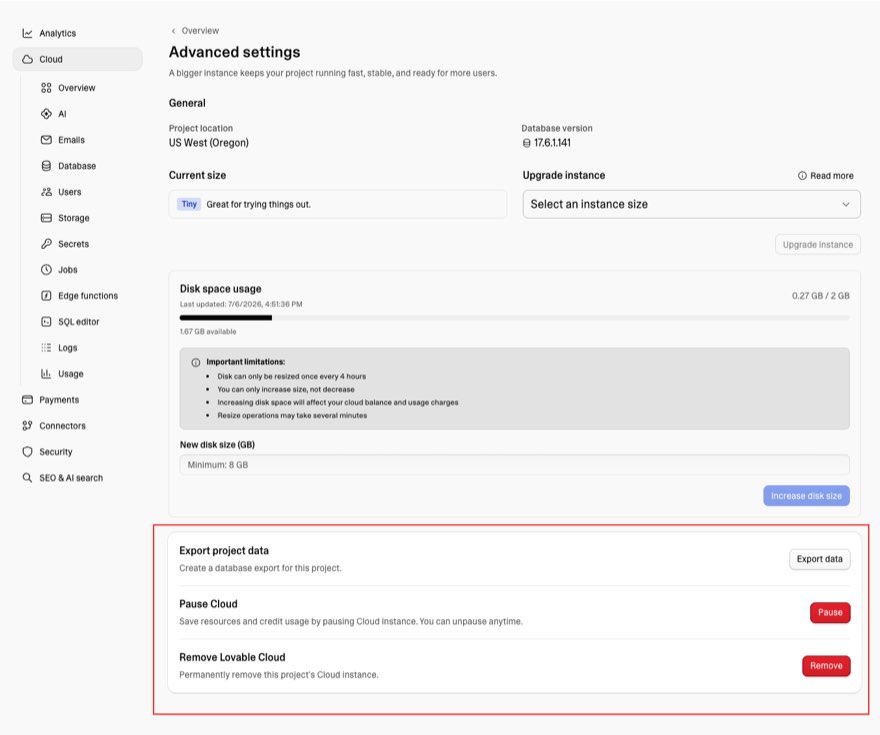Viewport: 880px width, 735px height.
Task: Click the Read more link
Action: [x=831, y=176]
